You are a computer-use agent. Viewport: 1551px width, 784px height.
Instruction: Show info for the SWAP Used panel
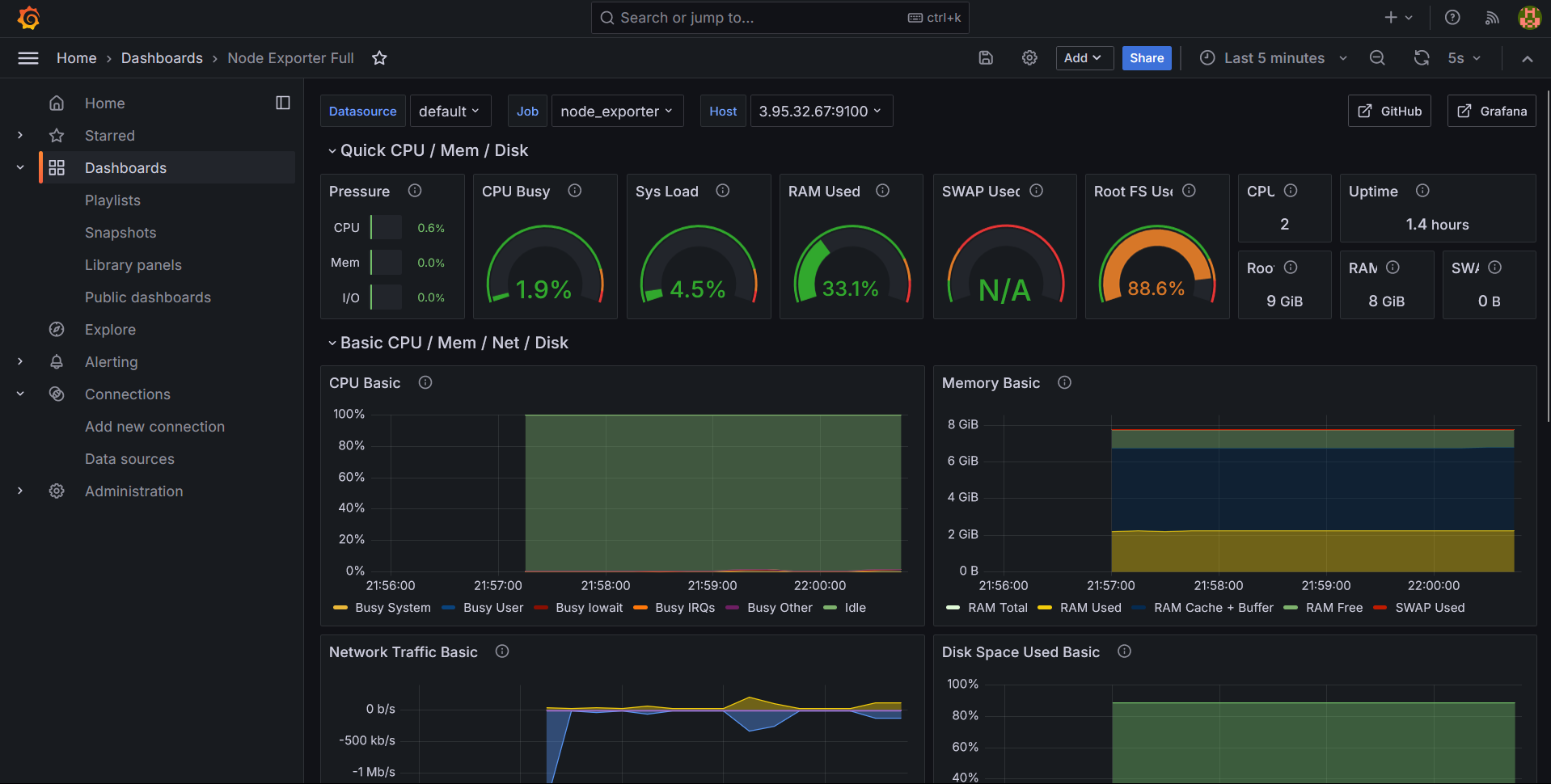point(1037,191)
